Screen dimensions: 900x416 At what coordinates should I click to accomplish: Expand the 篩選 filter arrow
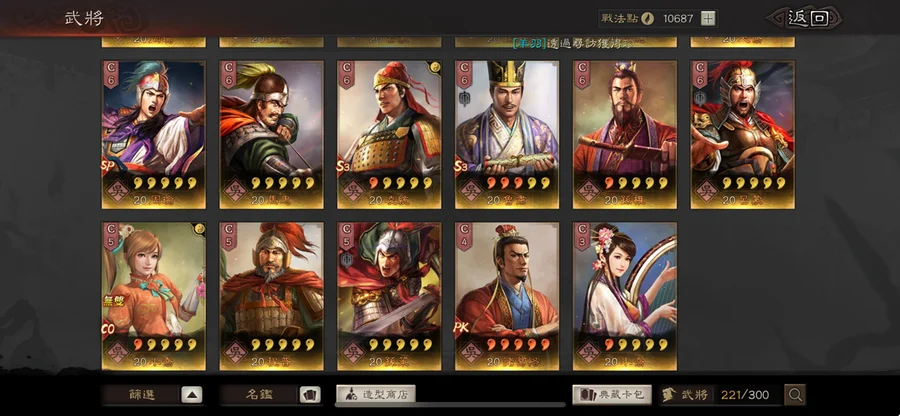pos(192,395)
